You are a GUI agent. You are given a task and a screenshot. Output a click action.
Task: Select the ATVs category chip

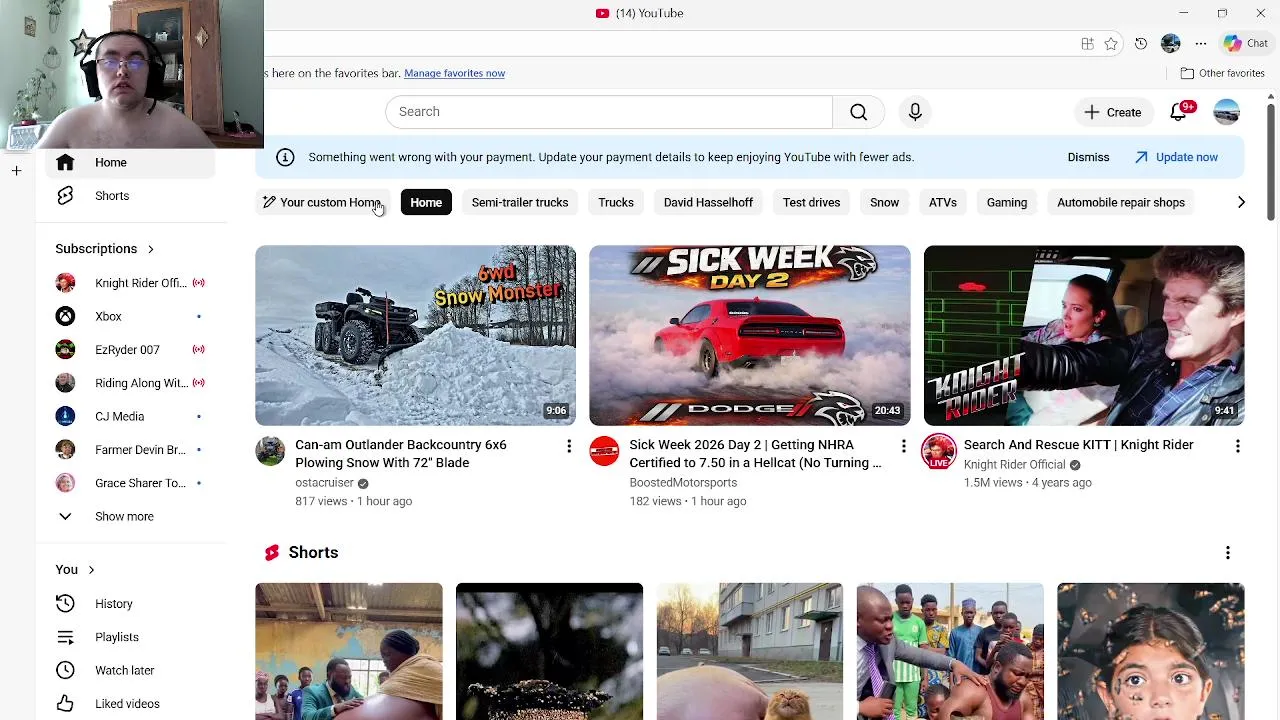943,203
